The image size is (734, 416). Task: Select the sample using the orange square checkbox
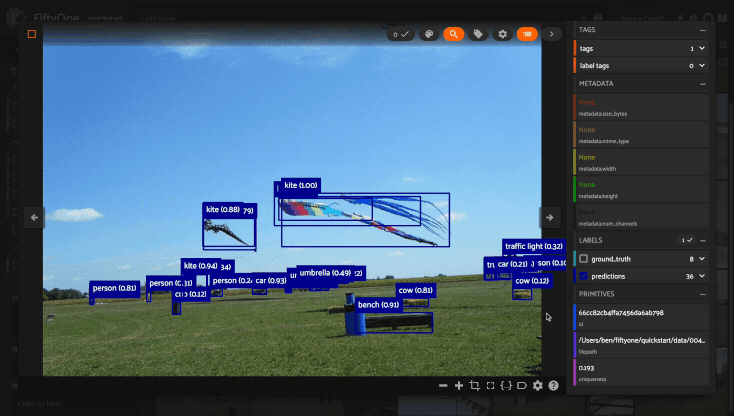[x=32, y=34]
